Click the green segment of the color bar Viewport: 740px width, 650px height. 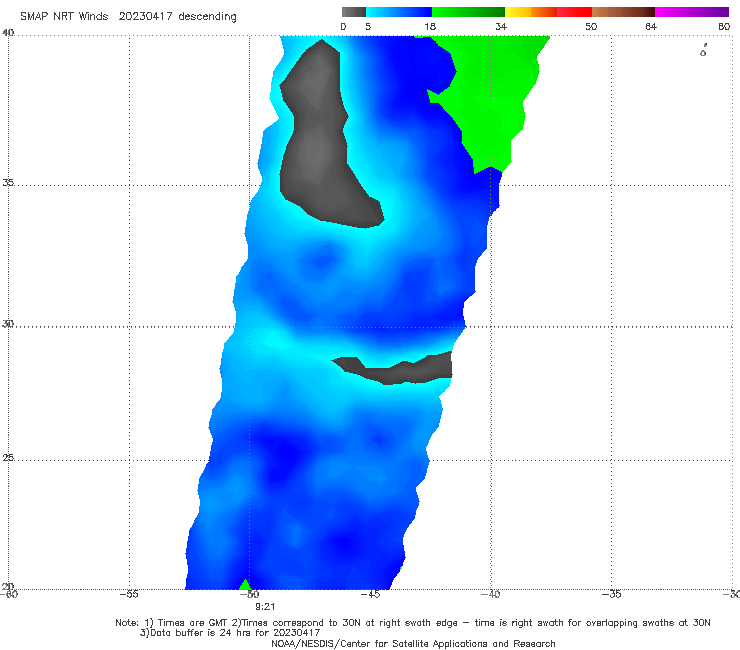(x=468, y=12)
